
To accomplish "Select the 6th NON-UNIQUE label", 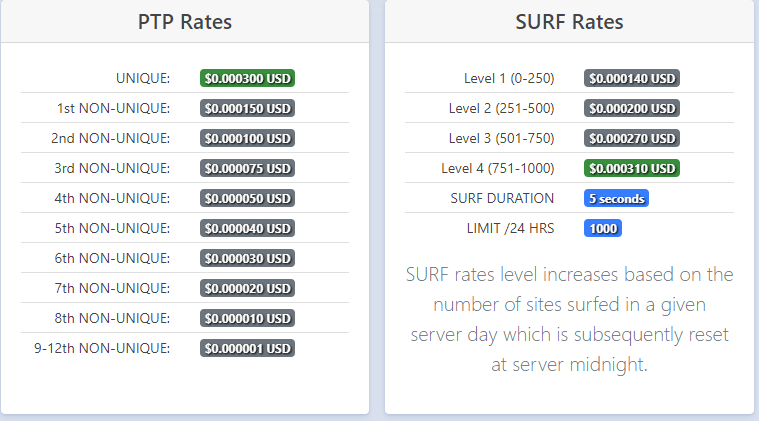I will (x=112, y=258).
